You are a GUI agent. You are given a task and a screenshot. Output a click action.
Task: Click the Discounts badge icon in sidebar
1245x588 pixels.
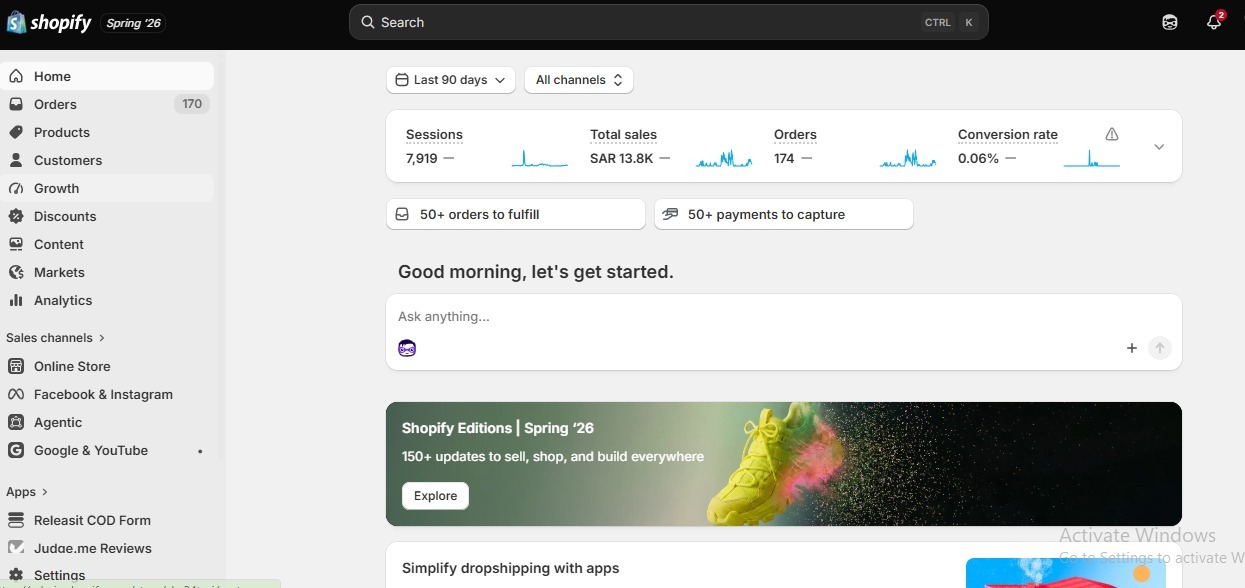coord(16,216)
